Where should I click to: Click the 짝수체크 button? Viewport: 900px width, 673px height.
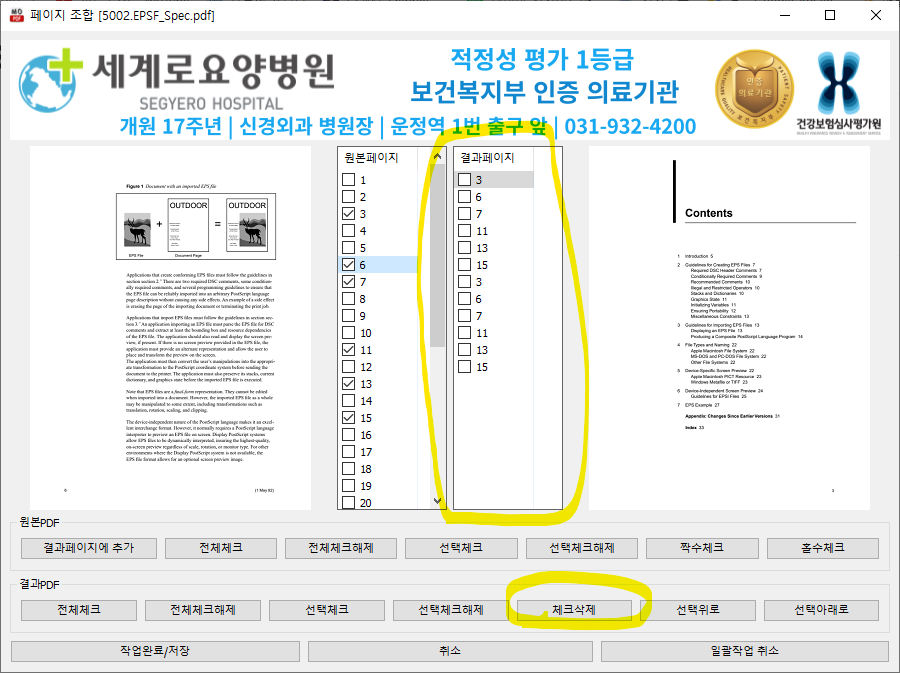point(702,548)
